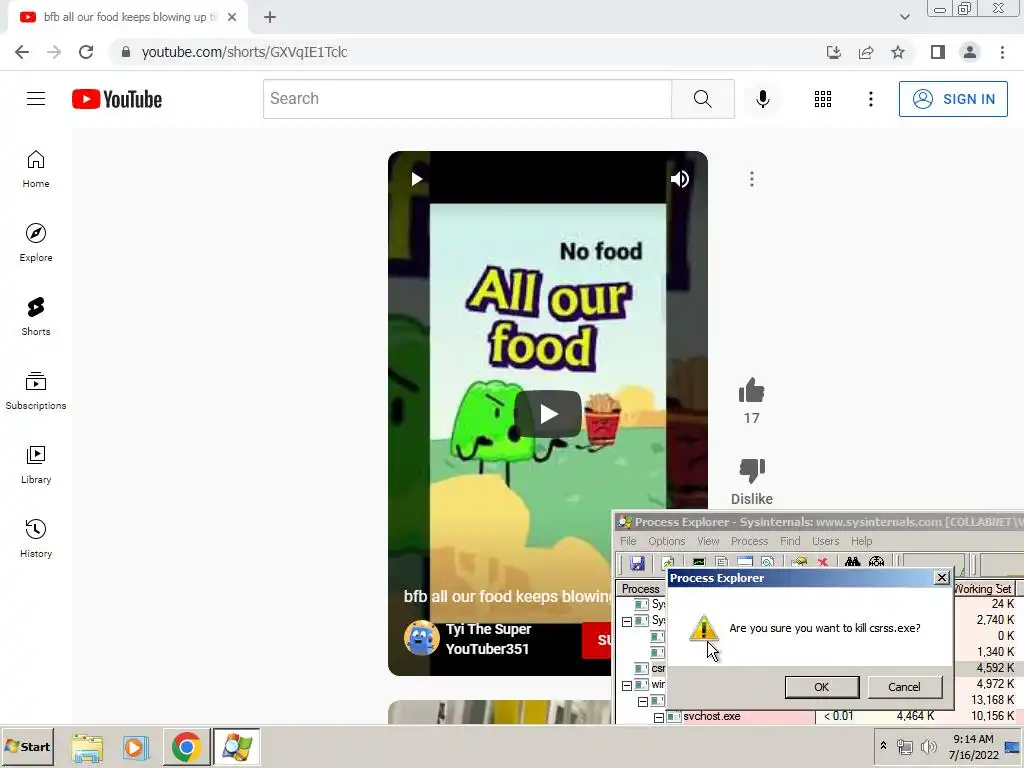
Task: Click the crosshair Find Window's Process icon
Action: 876,563
